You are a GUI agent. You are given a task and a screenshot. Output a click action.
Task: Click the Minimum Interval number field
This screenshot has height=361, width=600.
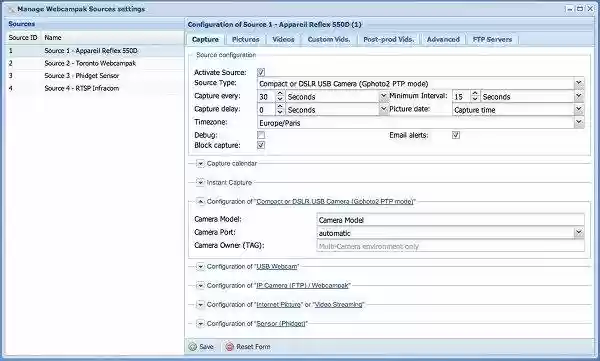[461, 96]
